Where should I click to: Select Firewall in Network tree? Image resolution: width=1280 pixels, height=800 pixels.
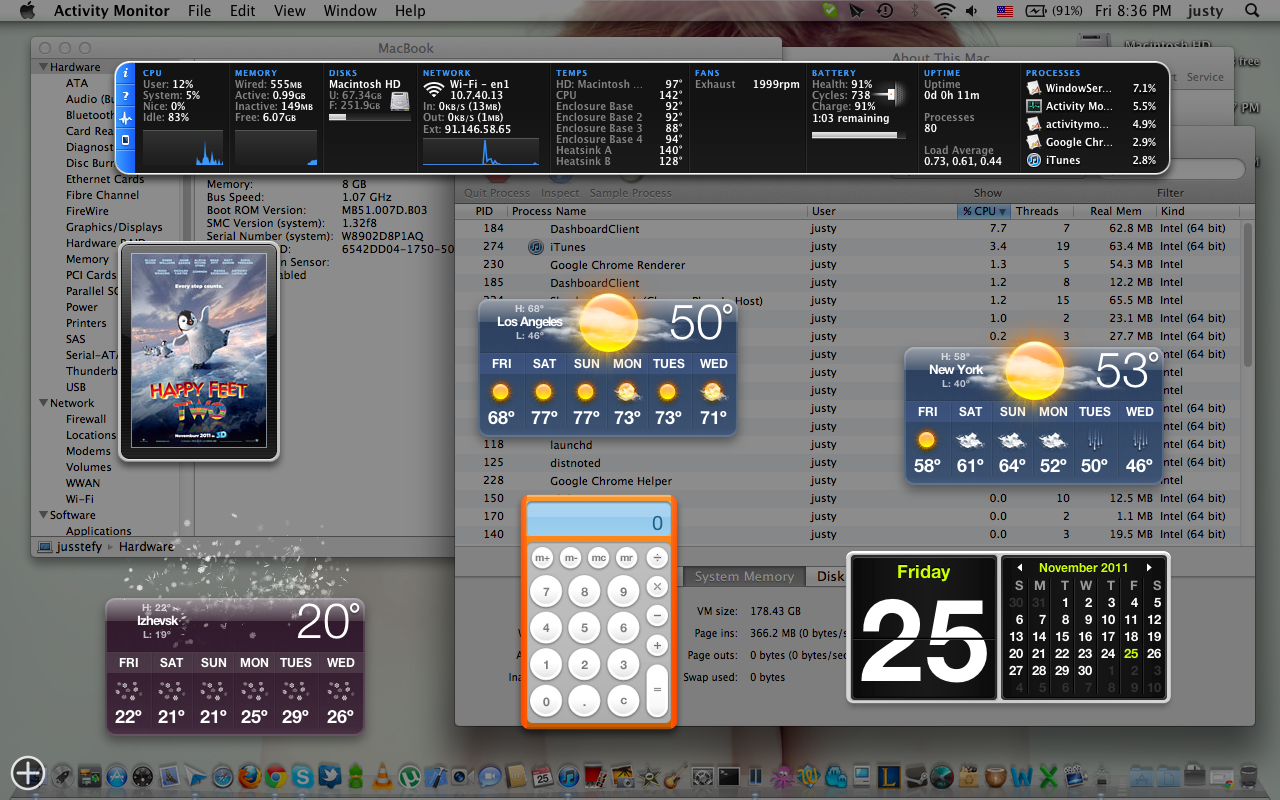pyautogui.click(x=86, y=419)
